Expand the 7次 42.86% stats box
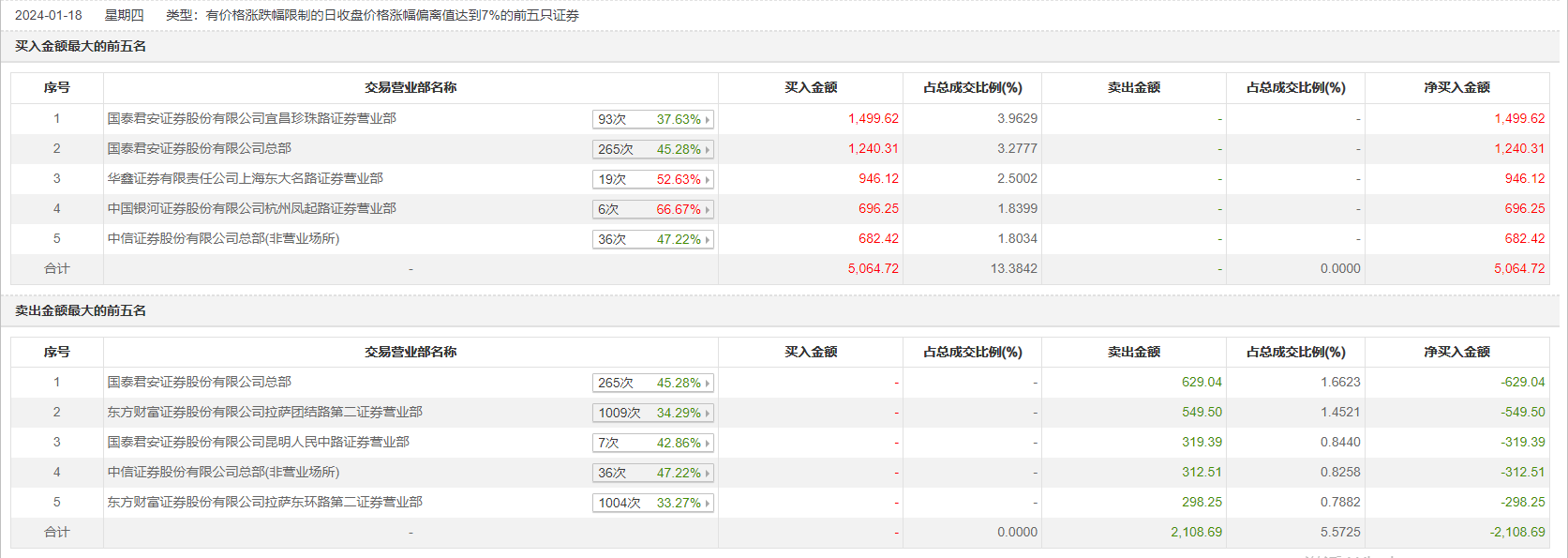Screen dimensions: 1568x558 coord(653,444)
